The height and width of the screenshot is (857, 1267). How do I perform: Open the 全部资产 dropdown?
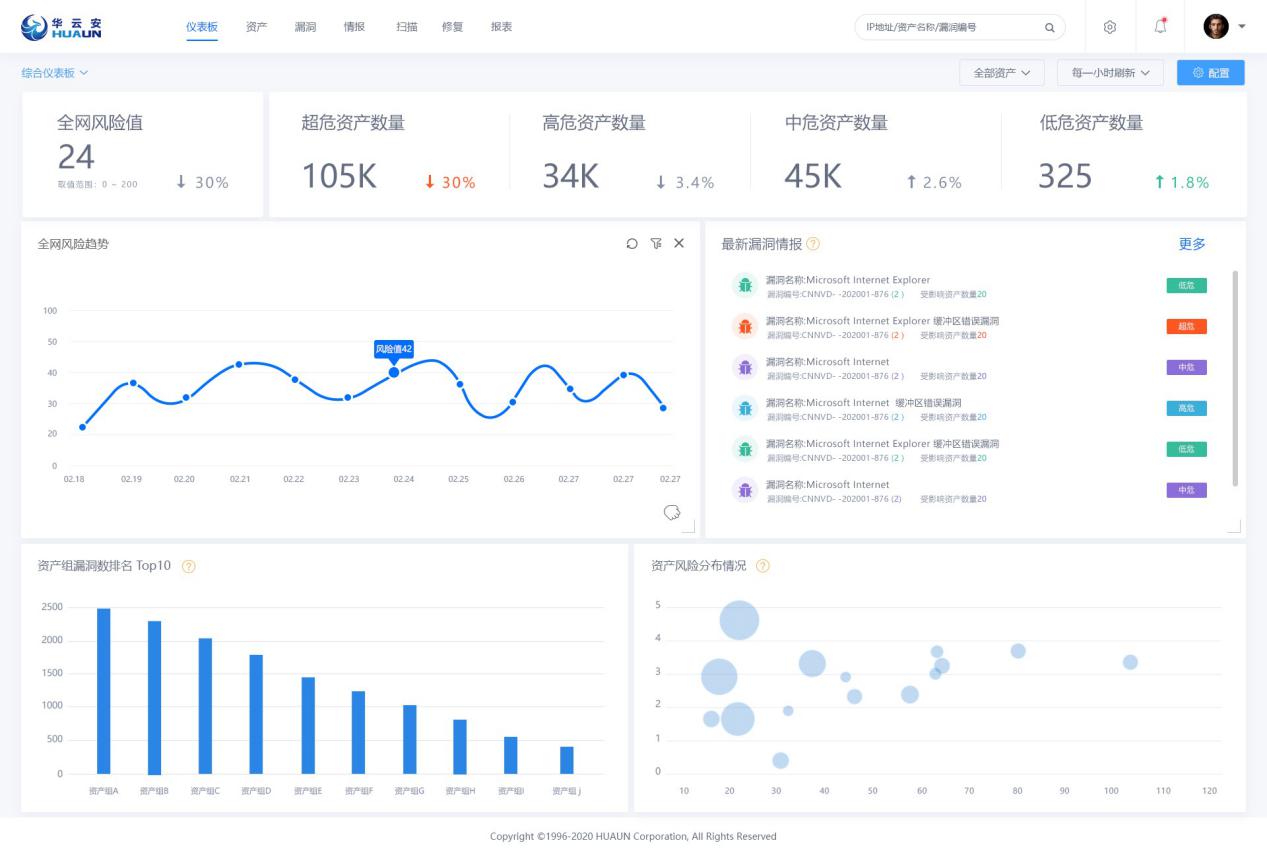click(x=1002, y=73)
